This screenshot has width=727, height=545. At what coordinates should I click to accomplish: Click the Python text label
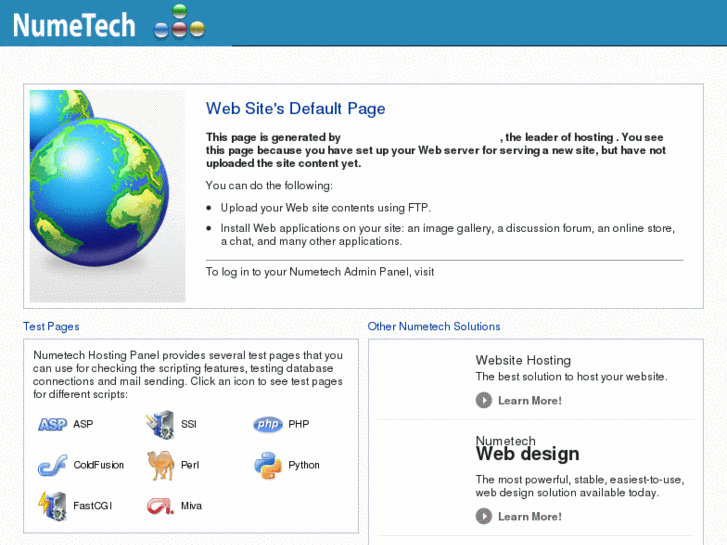coord(304,465)
